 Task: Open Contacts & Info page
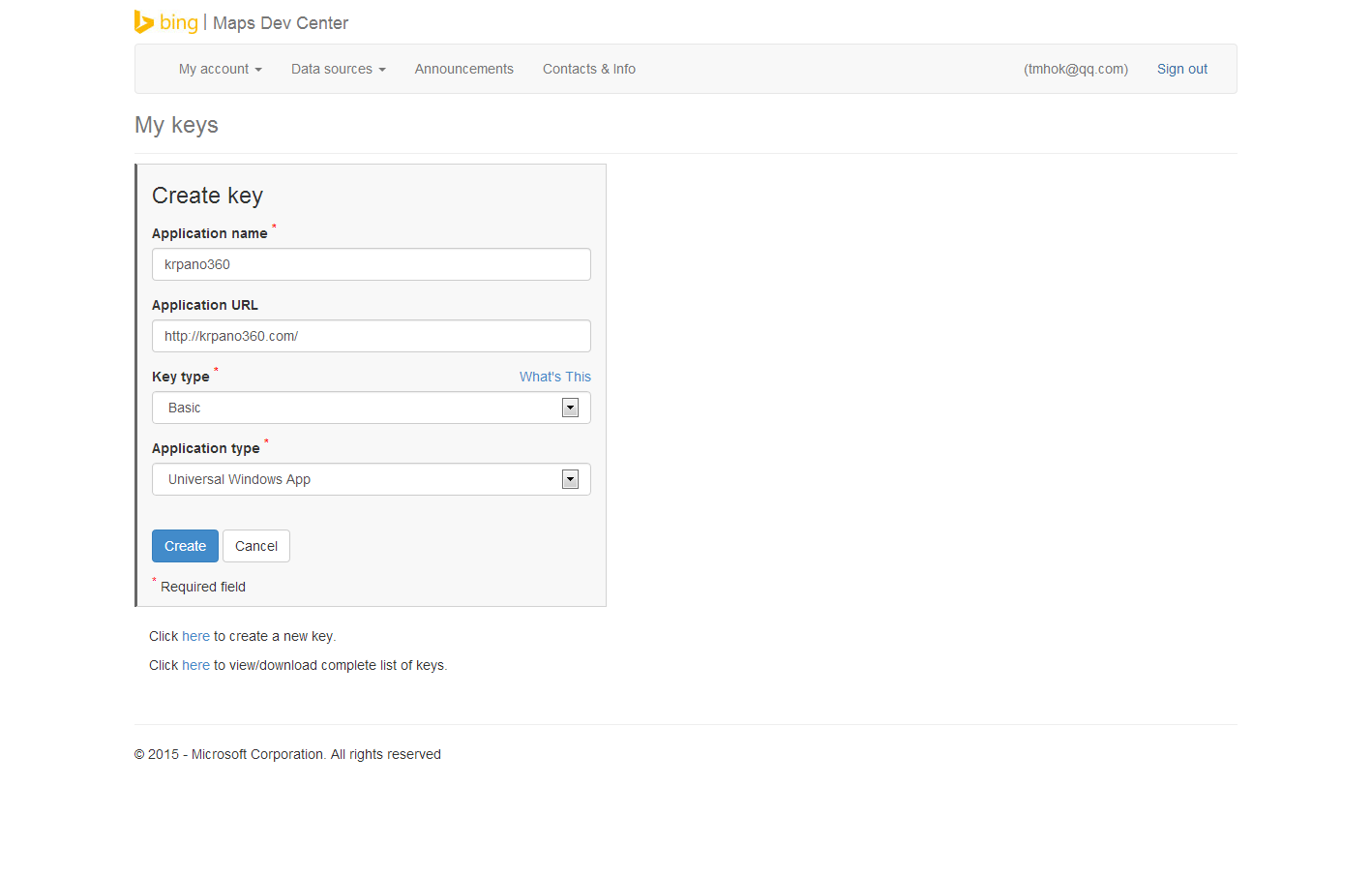pos(588,69)
